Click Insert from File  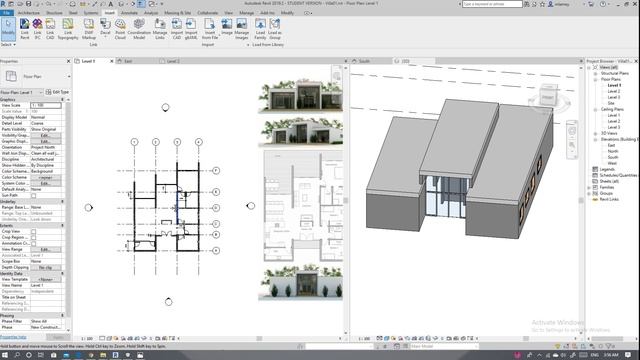coord(210,29)
